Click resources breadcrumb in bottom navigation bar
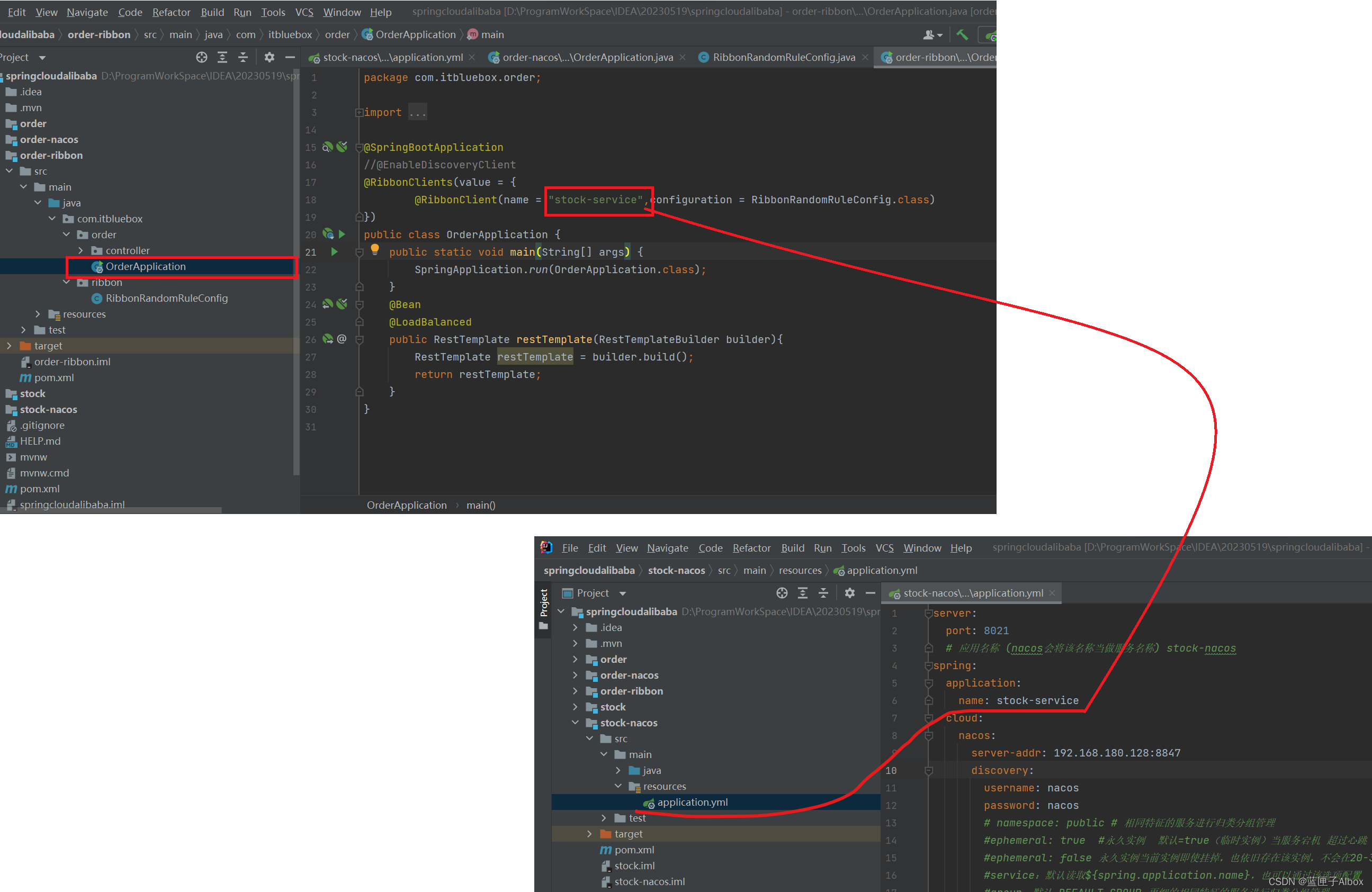The height and width of the screenshot is (892, 1372). [x=800, y=571]
